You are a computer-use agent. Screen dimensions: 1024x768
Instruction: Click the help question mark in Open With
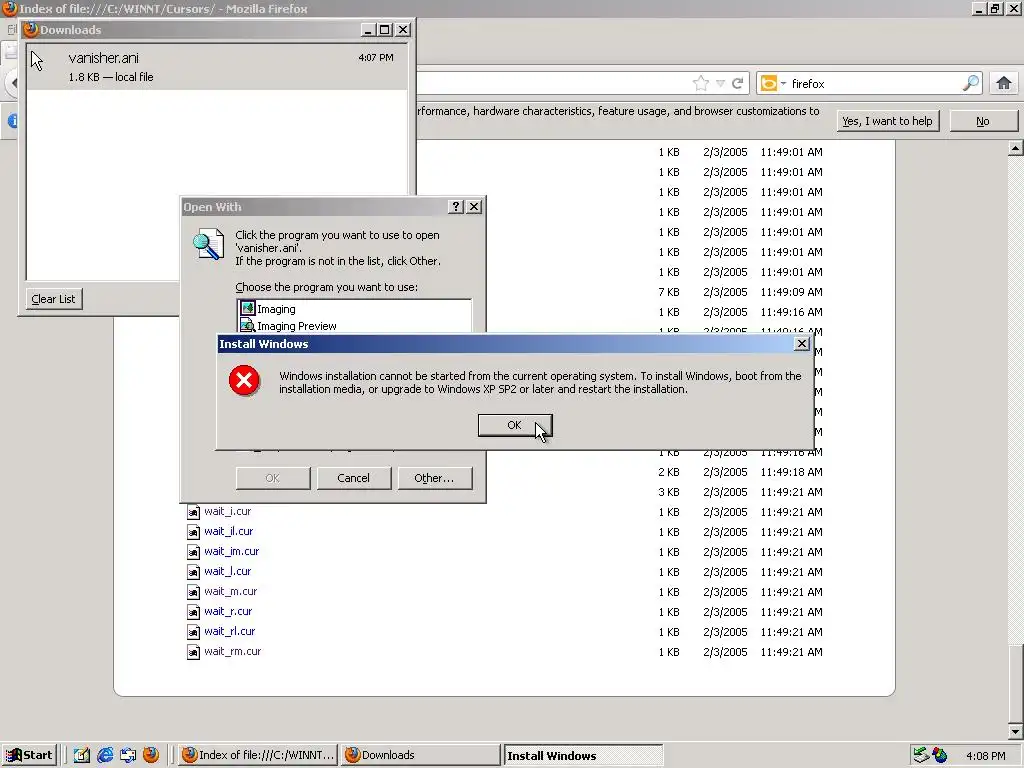[456, 206]
